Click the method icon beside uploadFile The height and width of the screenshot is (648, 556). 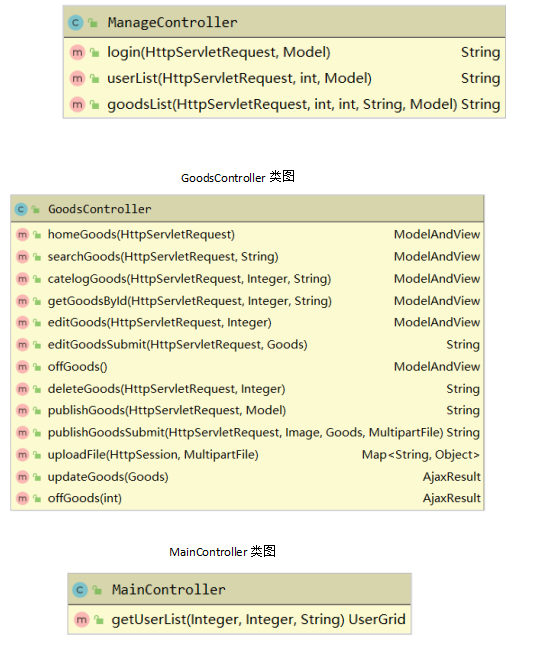click(x=22, y=455)
